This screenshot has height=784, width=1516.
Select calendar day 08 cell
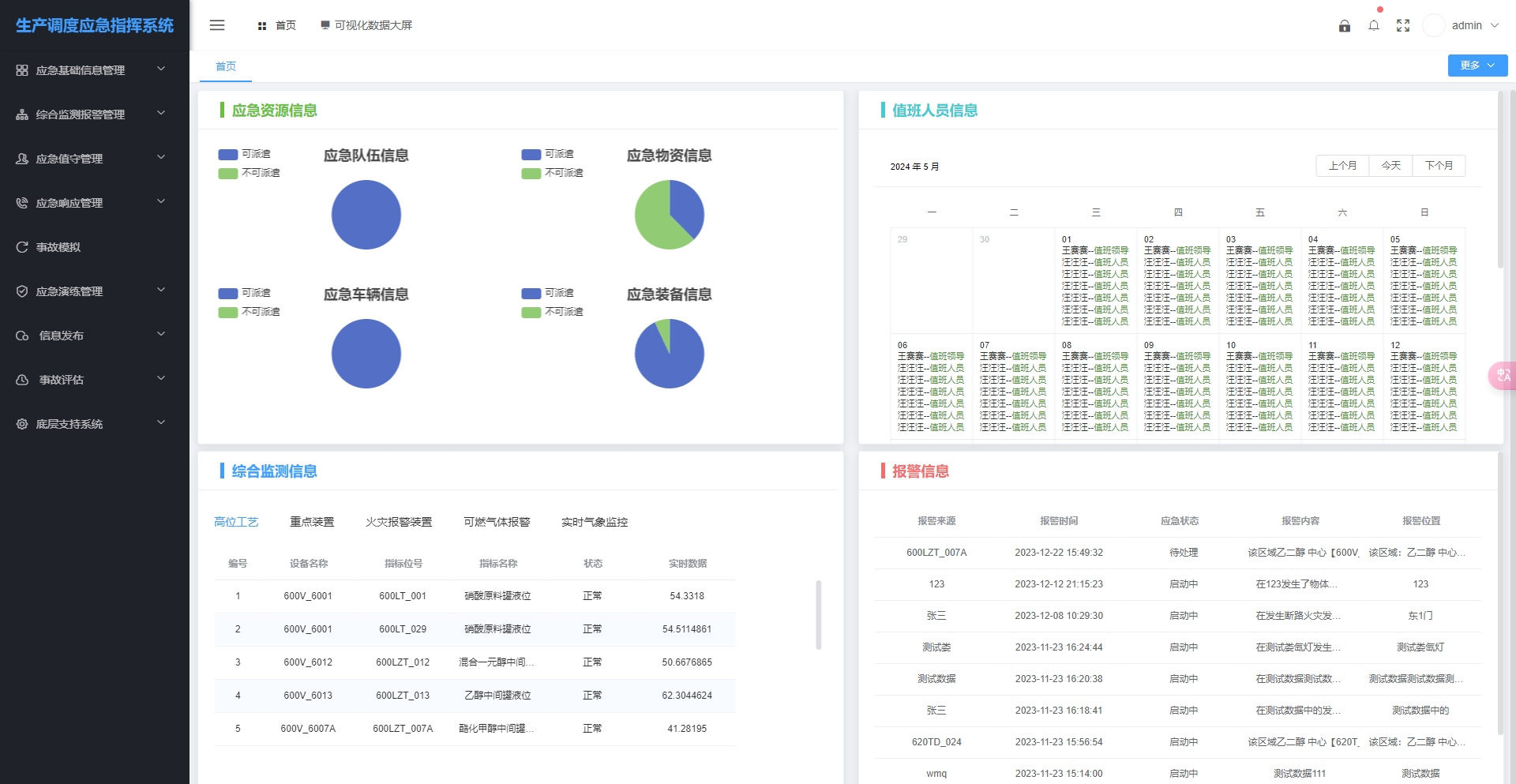pos(1096,387)
